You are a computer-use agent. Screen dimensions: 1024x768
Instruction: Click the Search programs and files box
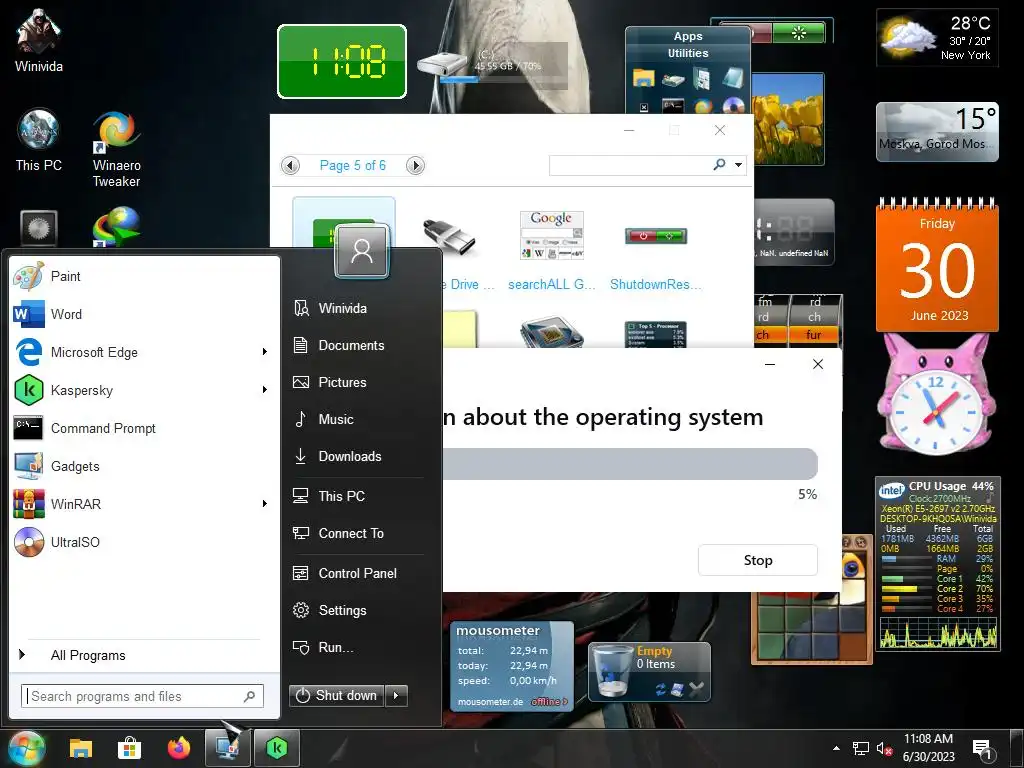(142, 696)
